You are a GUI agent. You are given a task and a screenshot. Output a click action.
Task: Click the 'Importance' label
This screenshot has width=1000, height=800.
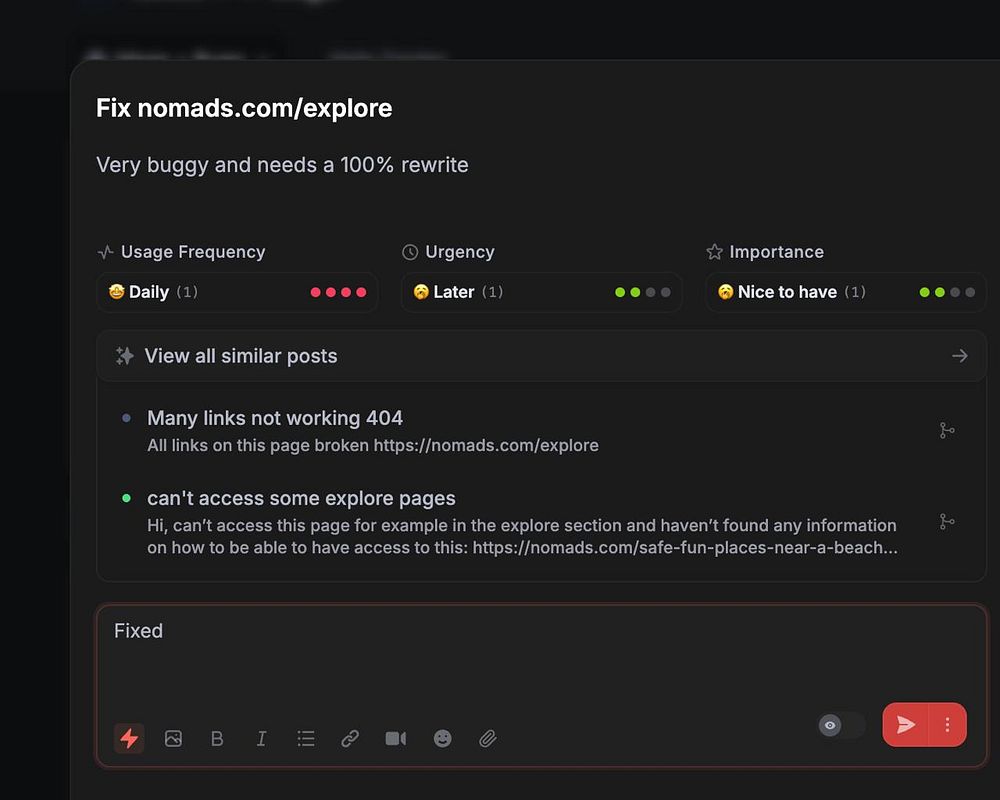click(x=777, y=252)
